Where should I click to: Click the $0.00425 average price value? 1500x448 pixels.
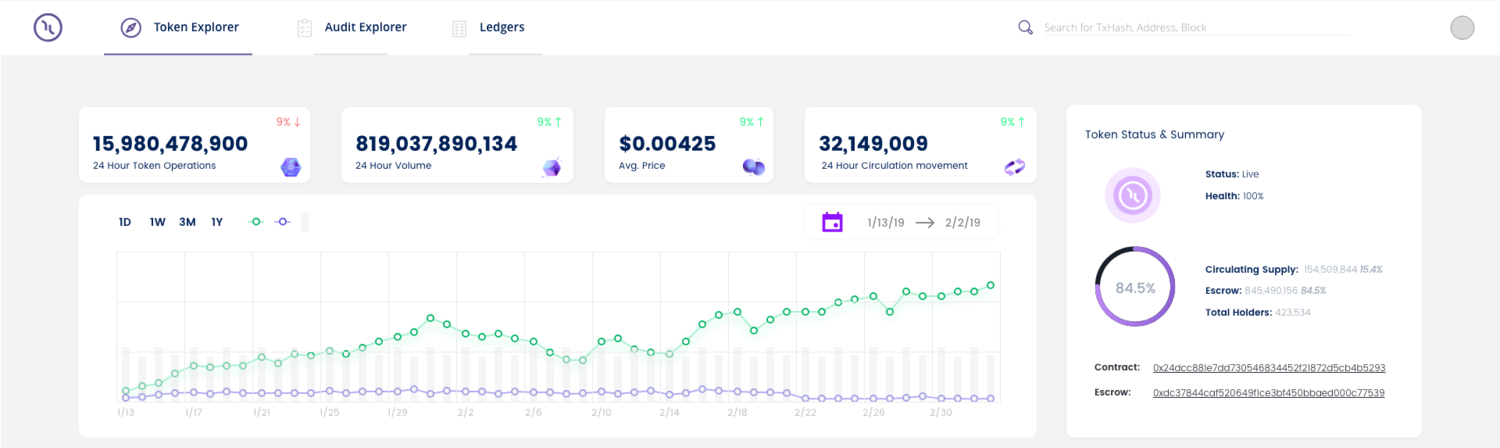667,144
